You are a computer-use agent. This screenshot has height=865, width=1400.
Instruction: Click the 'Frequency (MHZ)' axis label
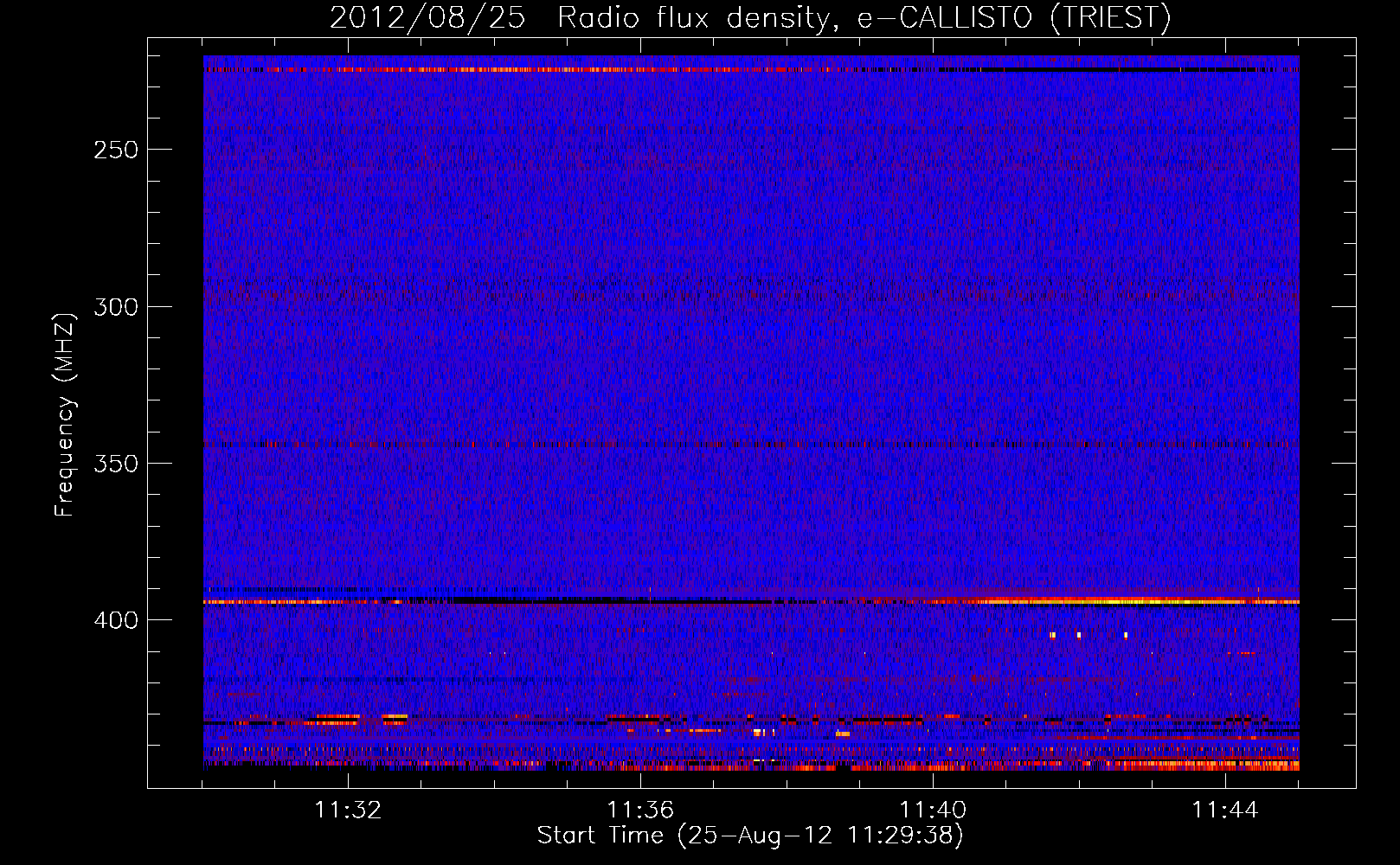(65, 415)
